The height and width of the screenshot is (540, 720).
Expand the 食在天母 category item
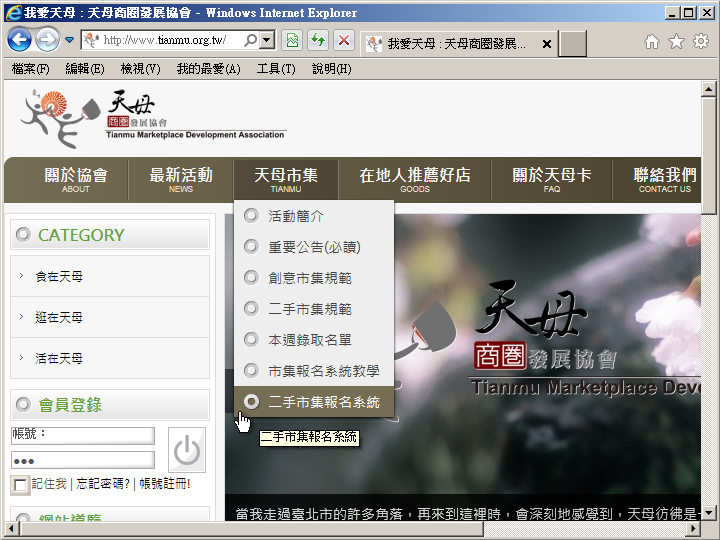pyautogui.click(x=59, y=276)
